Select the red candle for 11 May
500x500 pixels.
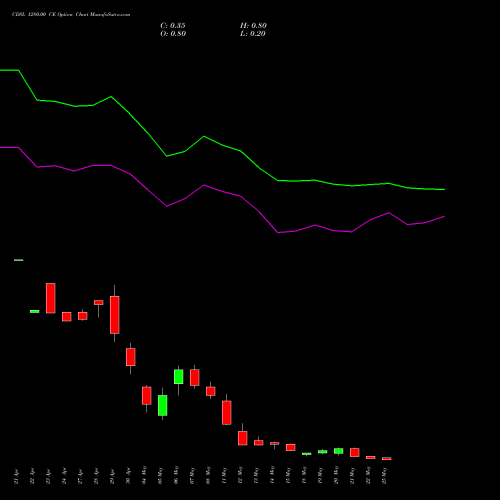coord(227,412)
